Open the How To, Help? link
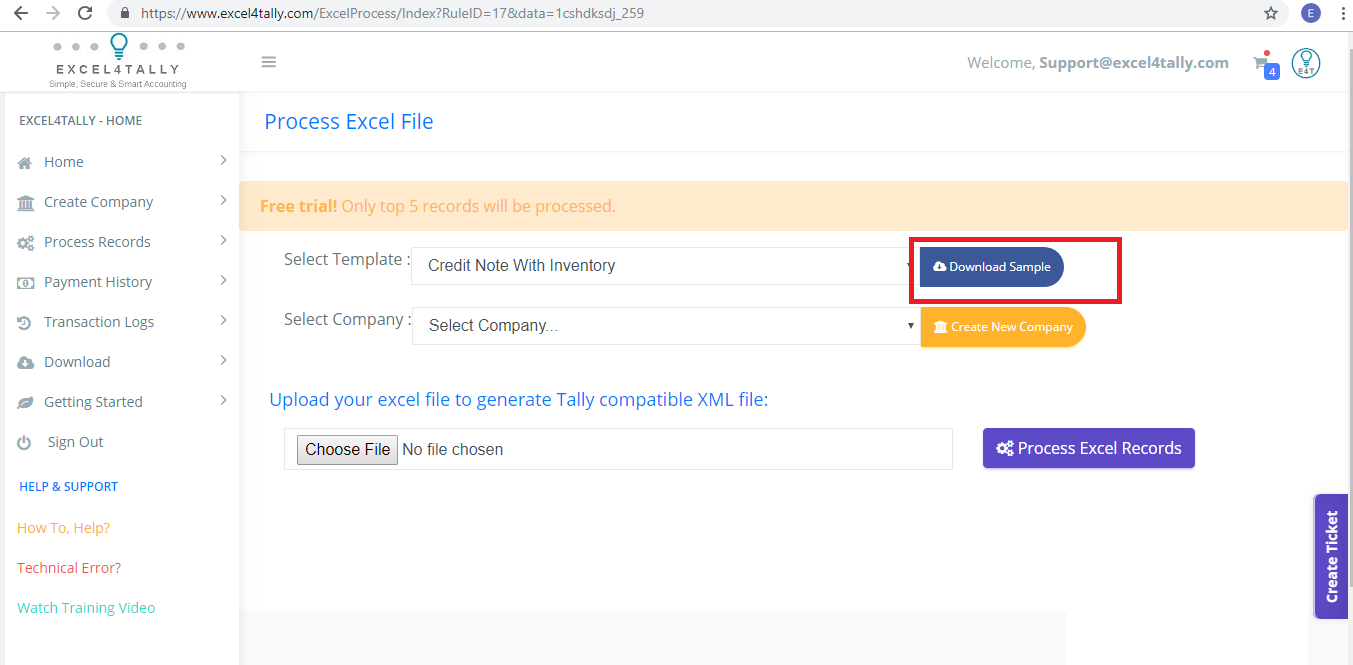Screen dimensions: 1353x665 (x=64, y=528)
